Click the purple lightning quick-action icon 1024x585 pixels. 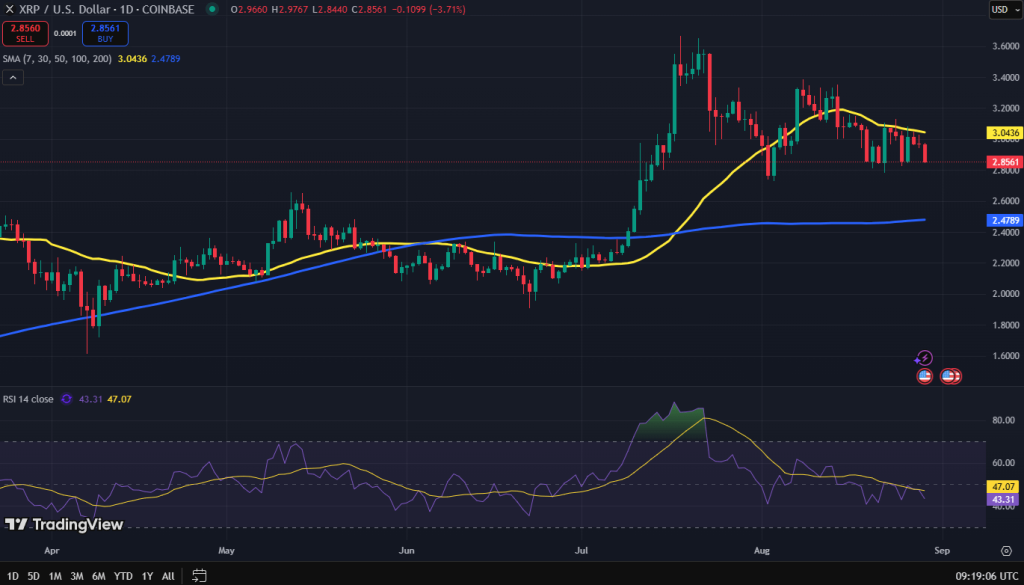click(x=923, y=358)
